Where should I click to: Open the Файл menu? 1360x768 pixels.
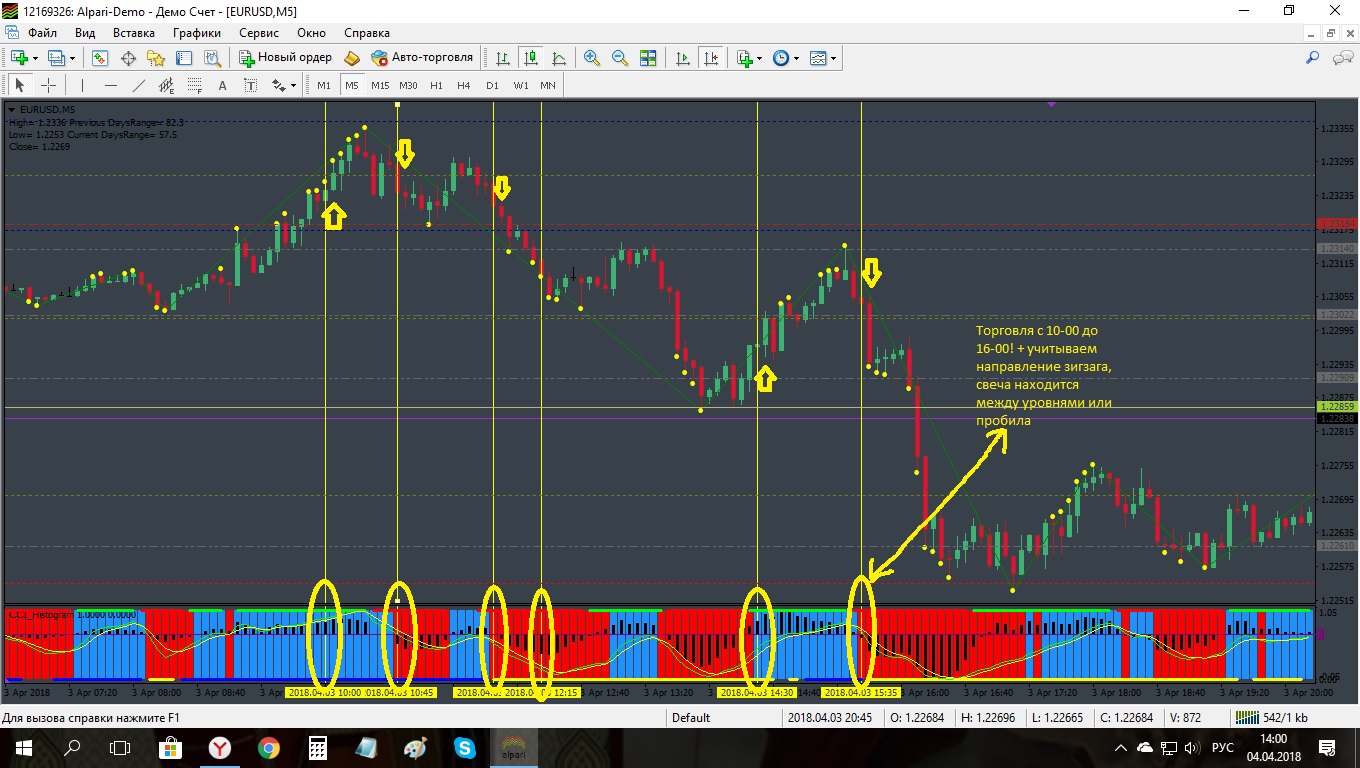tap(43, 33)
